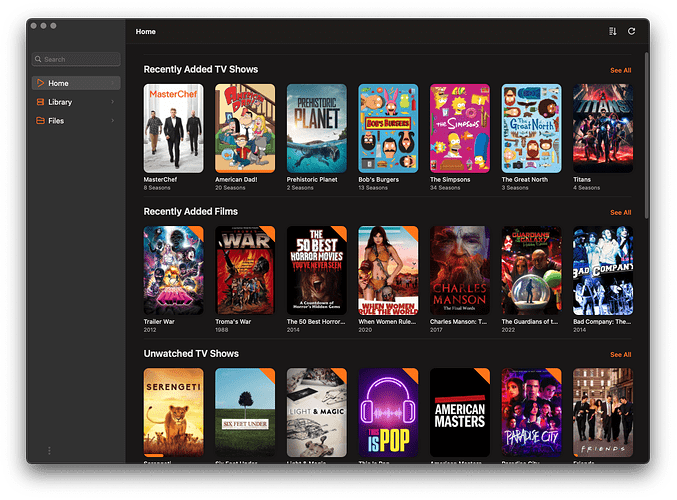Image resolution: width=677 pixels, height=500 pixels.
Task: Click the vertical scrollbar on the right
Action: coord(646,136)
